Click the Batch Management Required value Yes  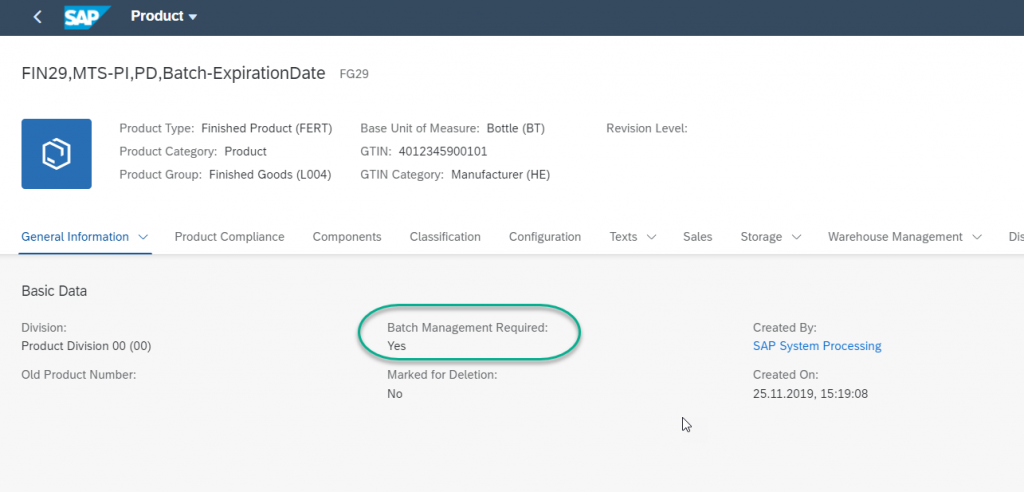(x=396, y=346)
